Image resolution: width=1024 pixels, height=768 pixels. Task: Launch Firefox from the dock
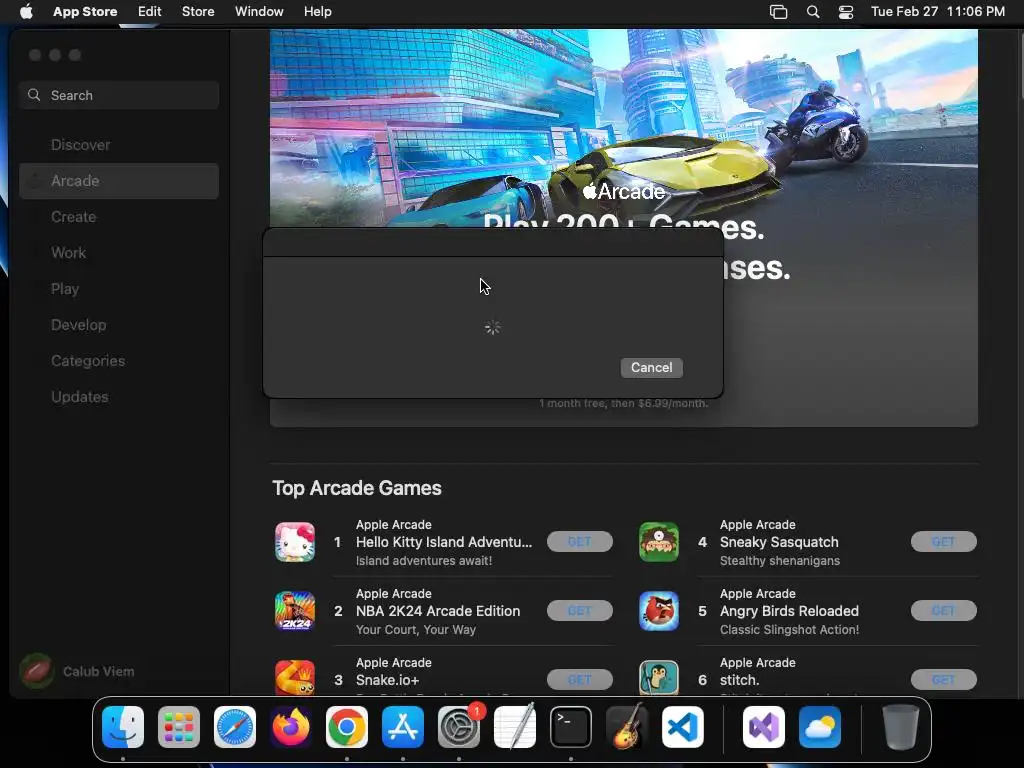(x=291, y=727)
